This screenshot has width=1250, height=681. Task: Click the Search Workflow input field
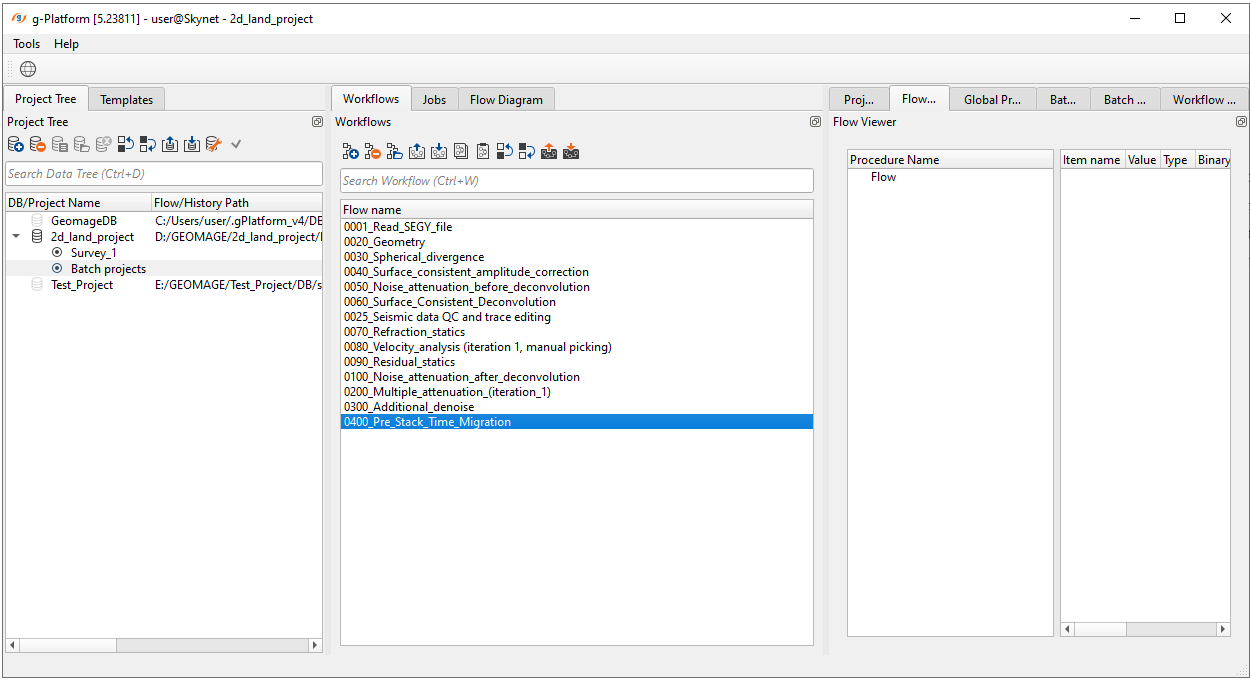click(x=576, y=181)
